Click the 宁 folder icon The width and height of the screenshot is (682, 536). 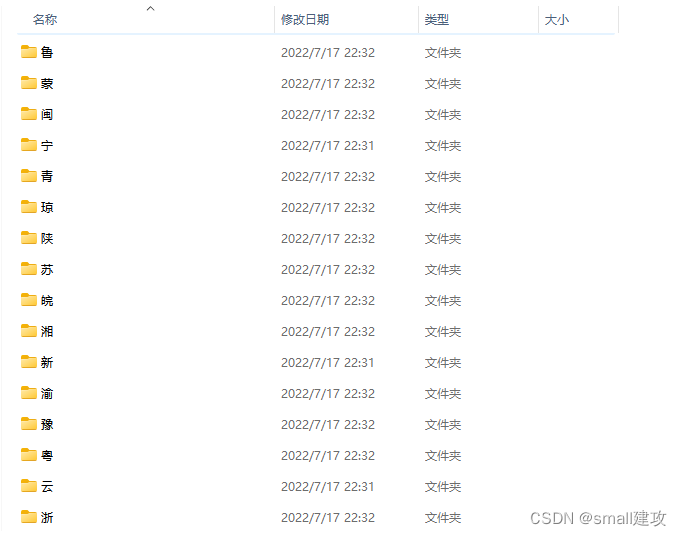tap(29, 145)
